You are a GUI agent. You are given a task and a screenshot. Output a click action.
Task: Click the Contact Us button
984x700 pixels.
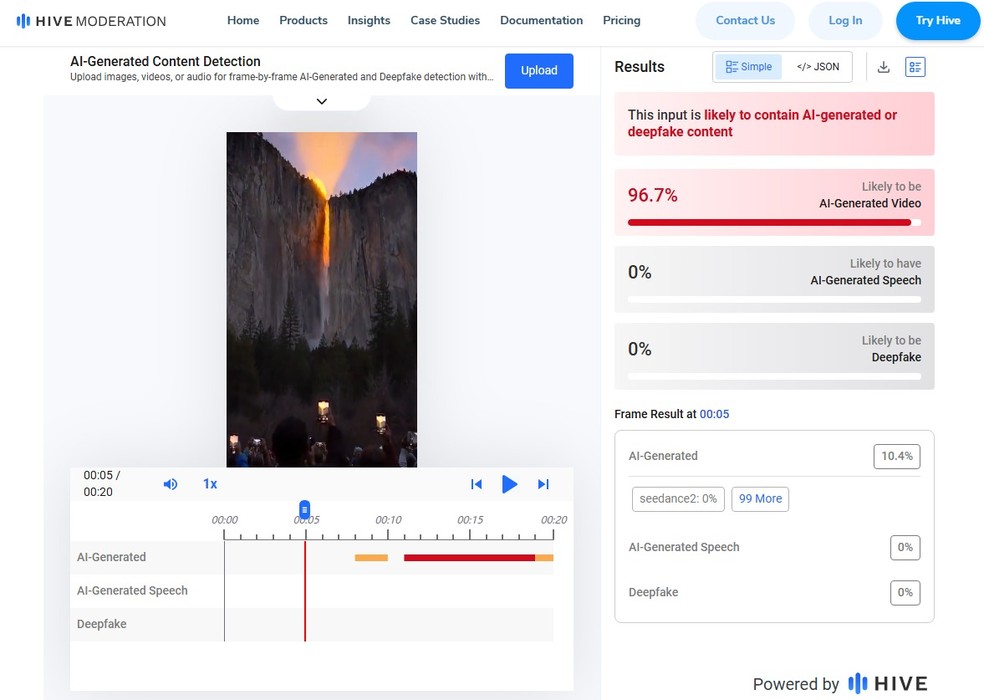745,21
